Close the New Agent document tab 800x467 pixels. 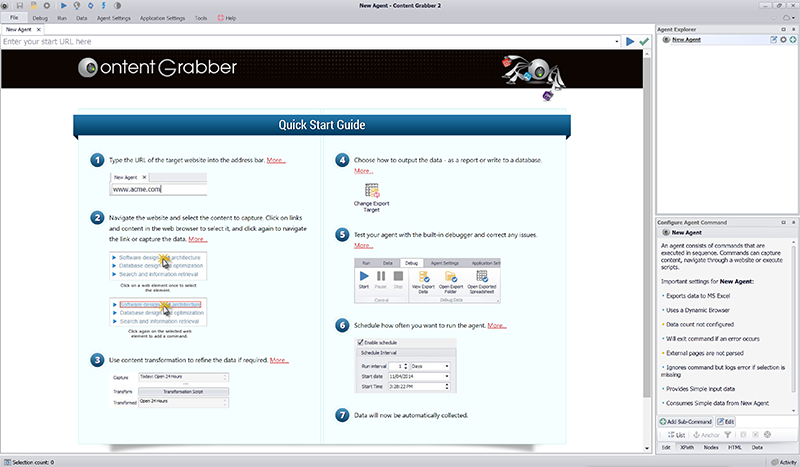(38, 30)
